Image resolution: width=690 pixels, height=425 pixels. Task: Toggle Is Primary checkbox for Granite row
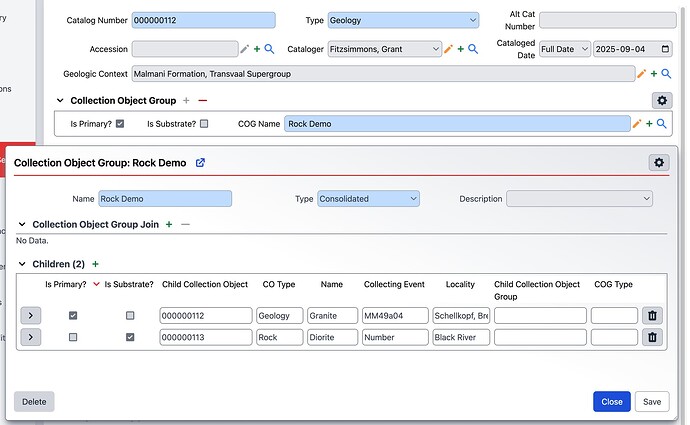pyautogui.click(x=73, y=316)
